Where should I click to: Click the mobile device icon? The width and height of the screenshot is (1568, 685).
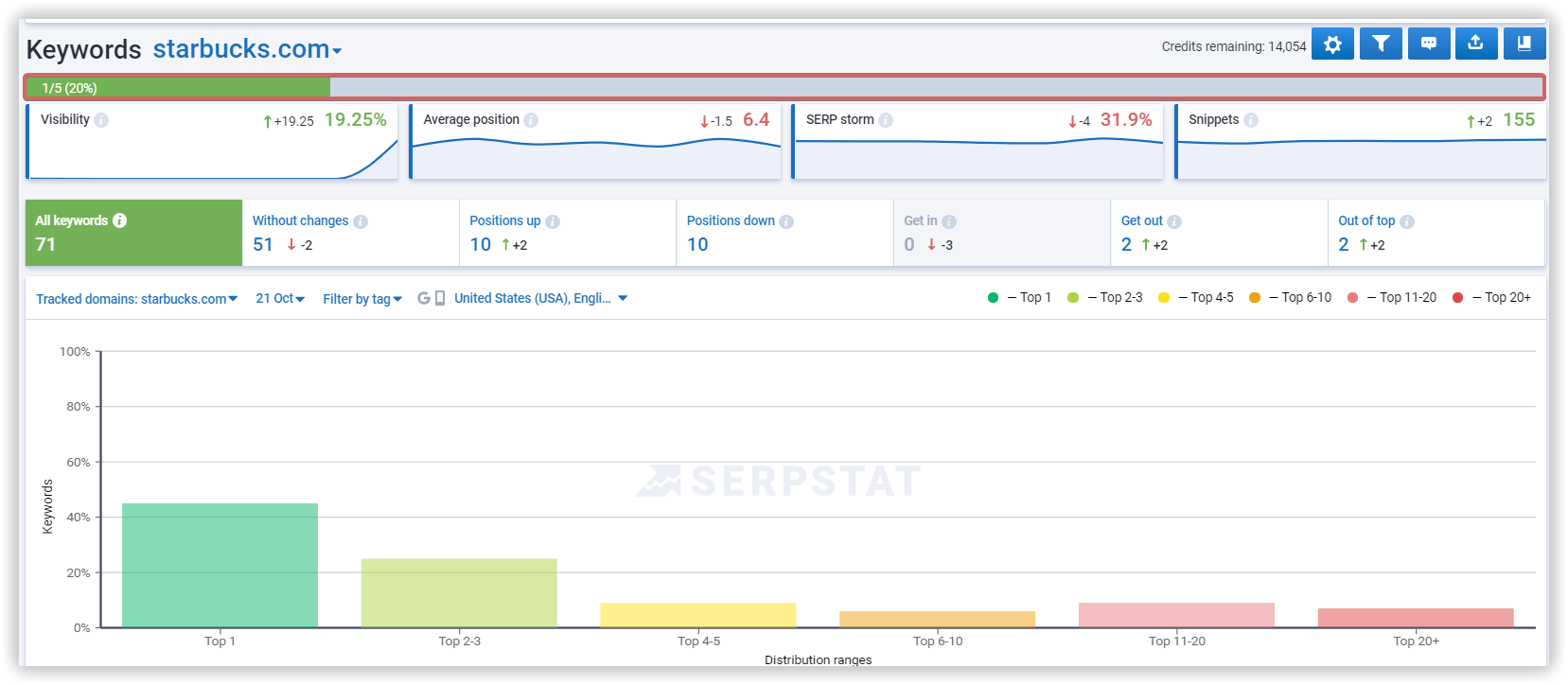[440, 298]
